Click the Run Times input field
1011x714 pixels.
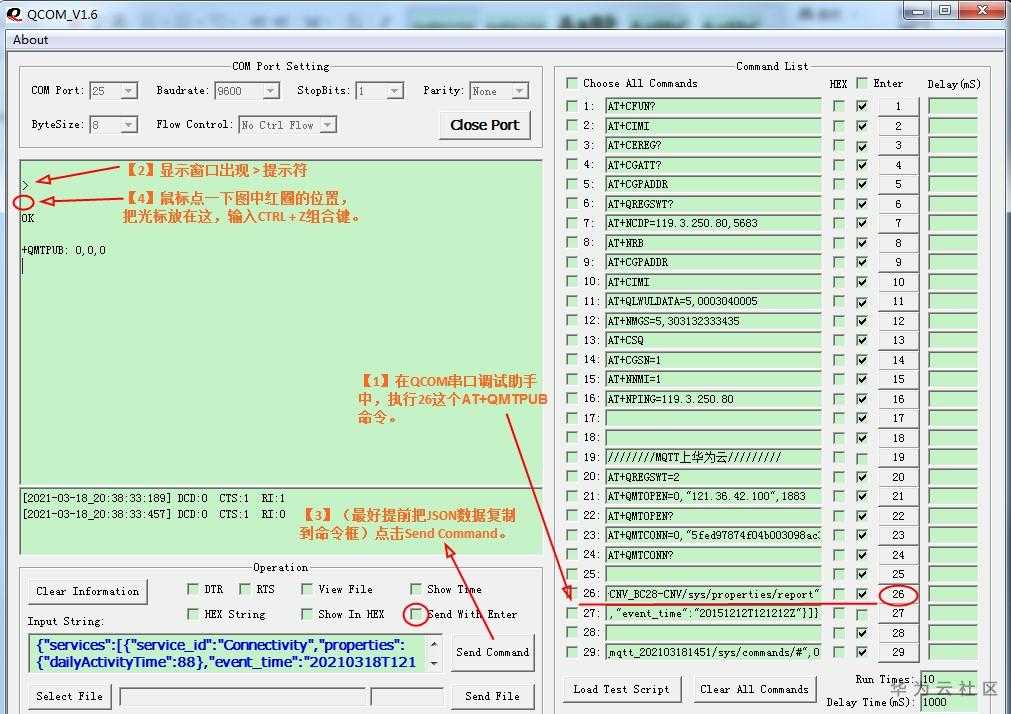(949, 679)
